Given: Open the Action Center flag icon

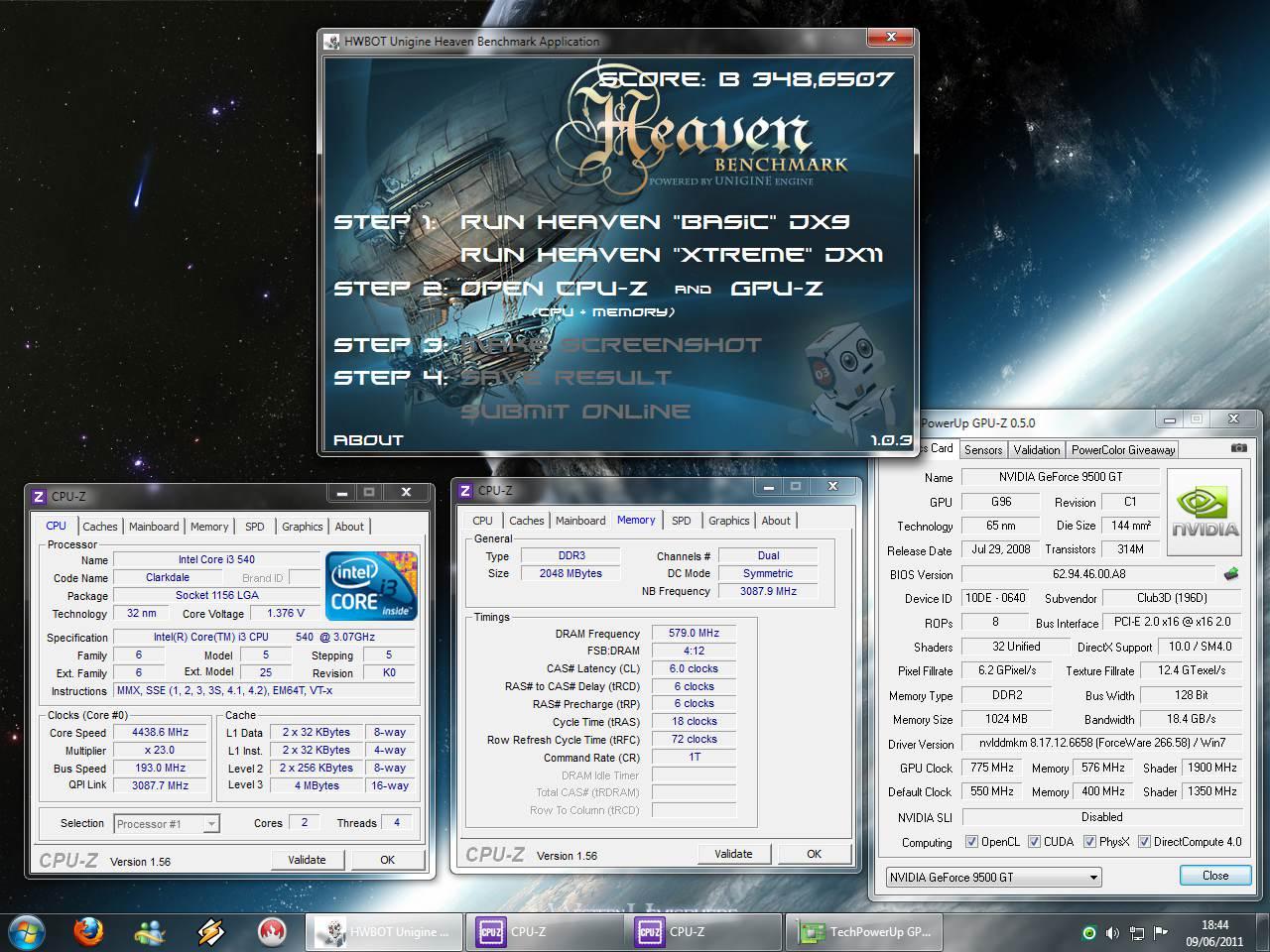Looking at the screenshot, I should click(x=1161, y=933).
